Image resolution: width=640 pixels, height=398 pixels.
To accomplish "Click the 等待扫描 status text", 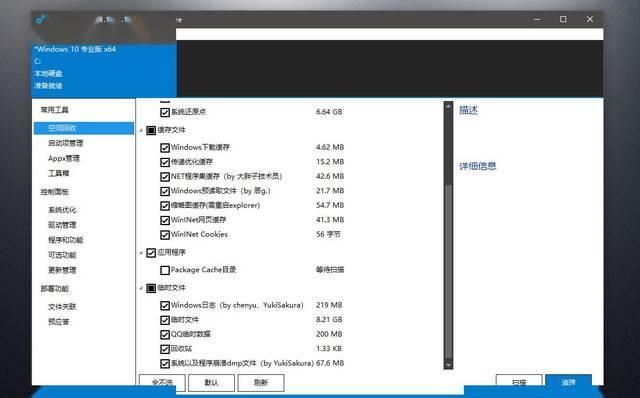I will pos(330,270).
